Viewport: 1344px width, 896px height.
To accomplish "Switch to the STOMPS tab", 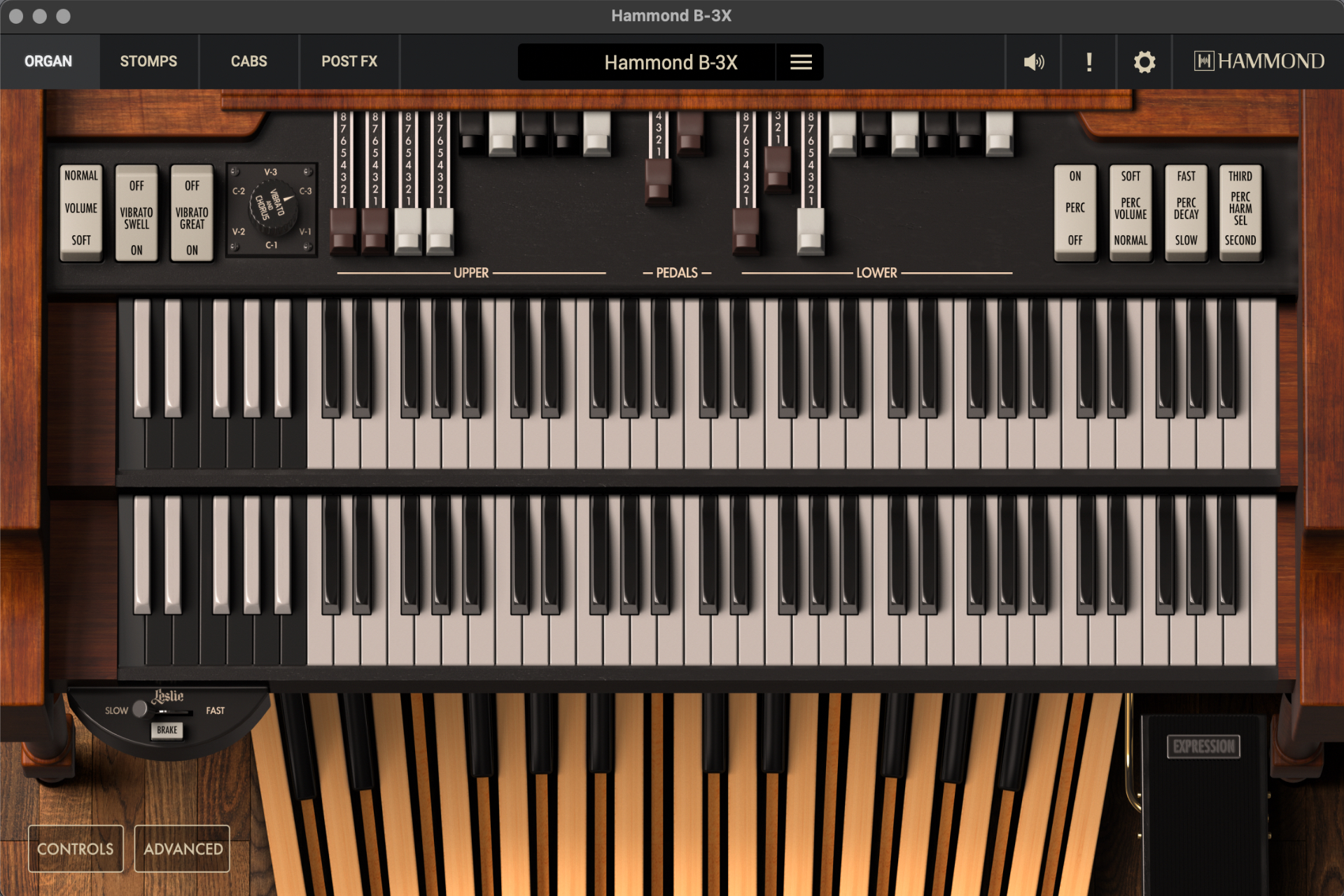I will (x=148, y=62).
